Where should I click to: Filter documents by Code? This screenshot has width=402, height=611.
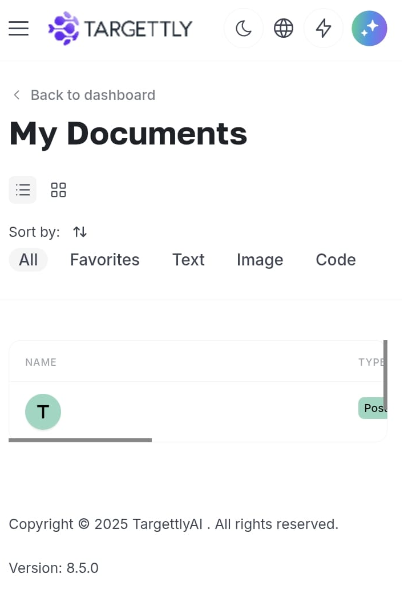coord(336,260)
